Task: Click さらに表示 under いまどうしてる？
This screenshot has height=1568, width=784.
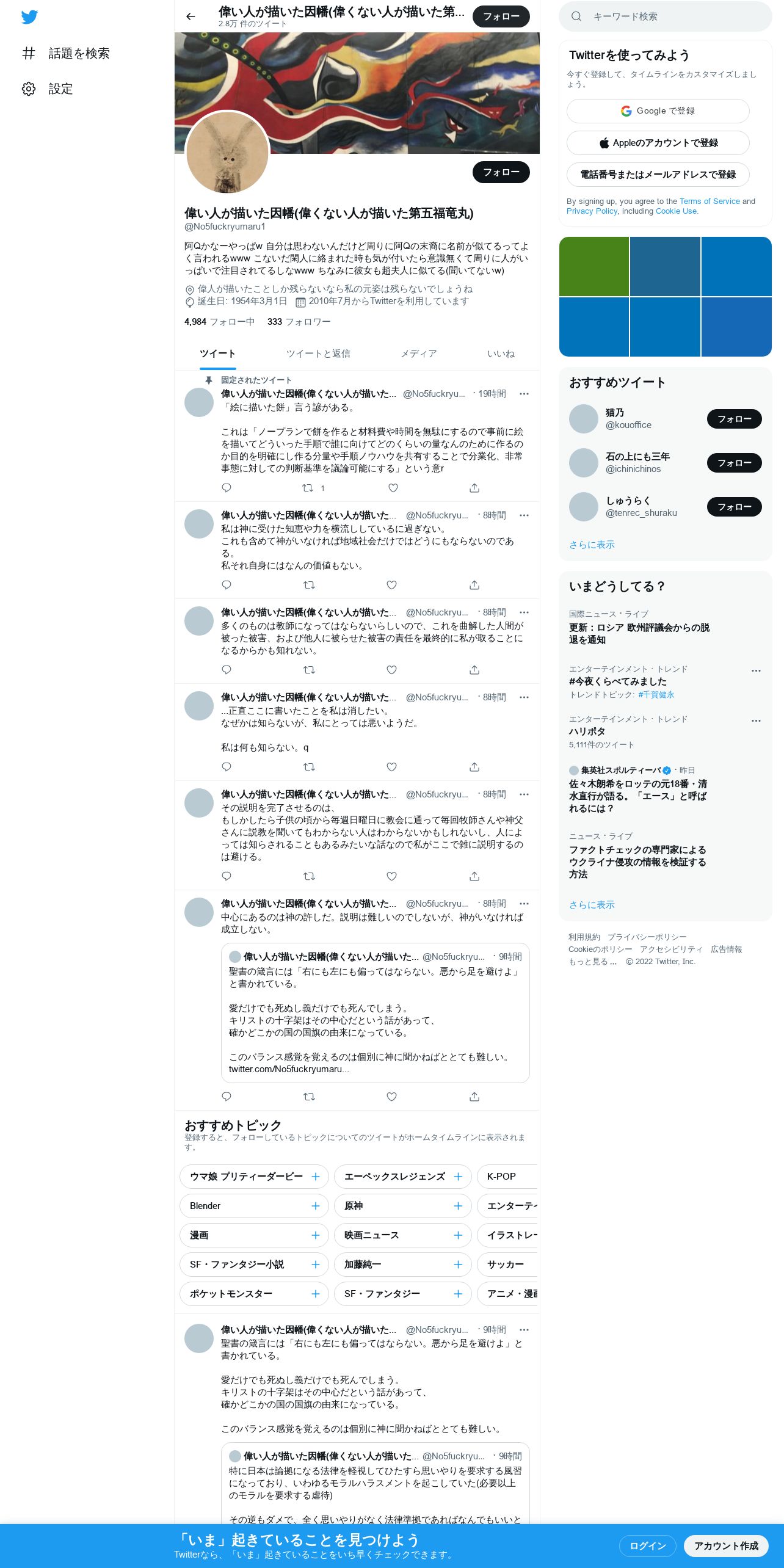Action: [x=592, y=905]
